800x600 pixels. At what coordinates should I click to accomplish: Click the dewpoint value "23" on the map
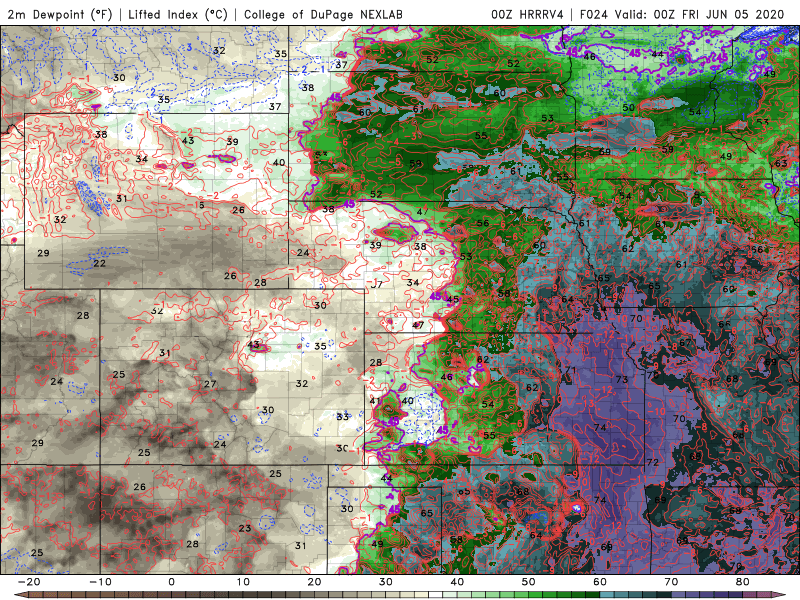tap(245, 528)
